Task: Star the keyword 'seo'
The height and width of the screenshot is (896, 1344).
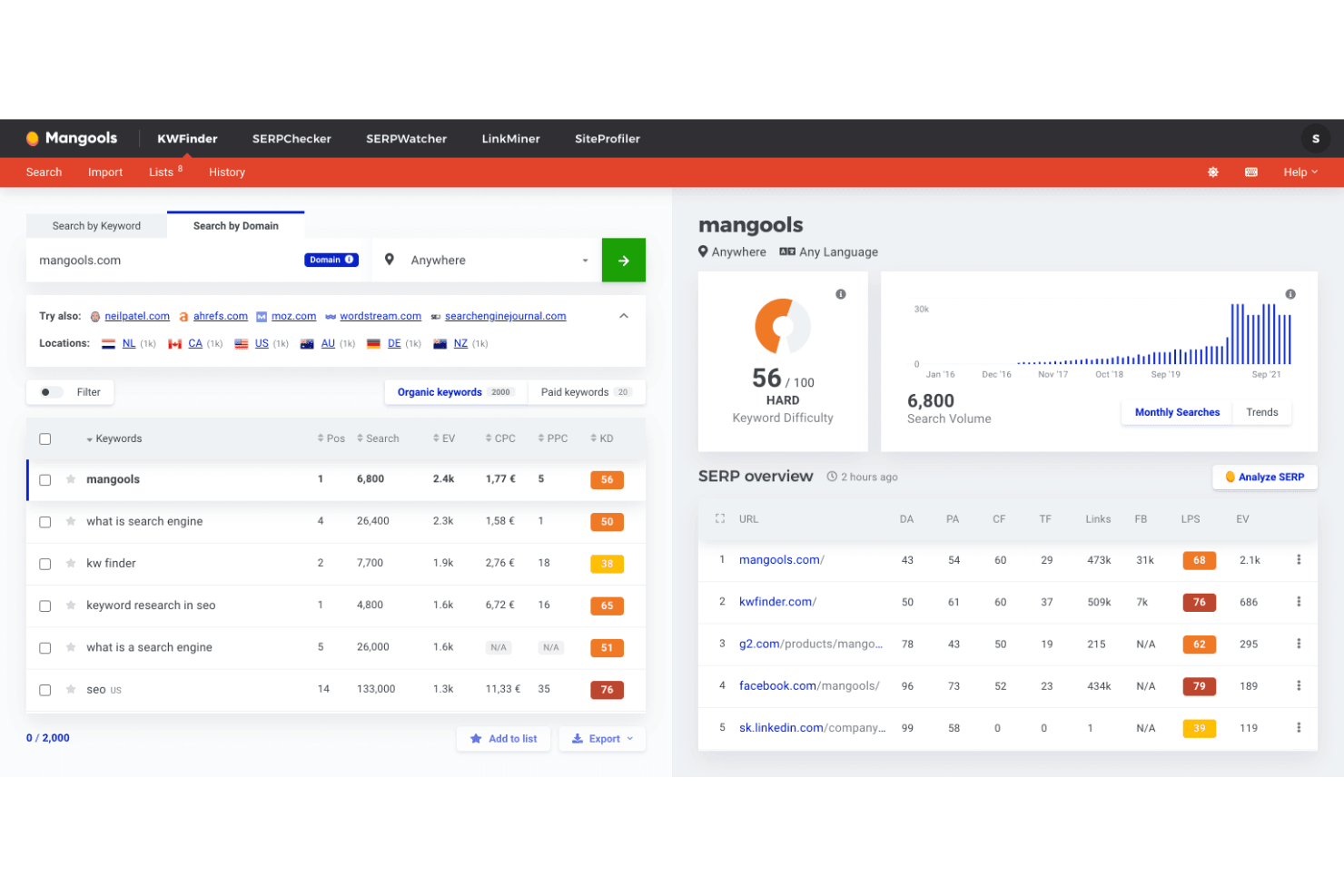Action: tap(71, 690)
